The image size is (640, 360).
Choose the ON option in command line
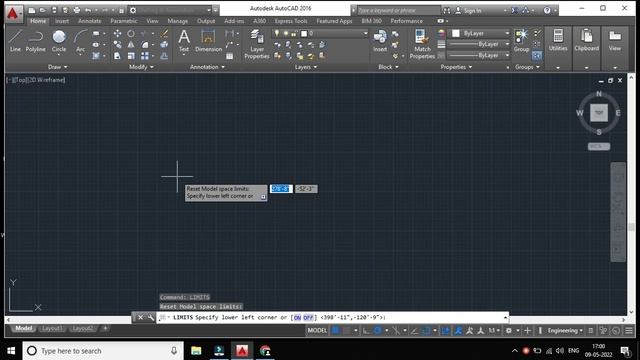297,317
